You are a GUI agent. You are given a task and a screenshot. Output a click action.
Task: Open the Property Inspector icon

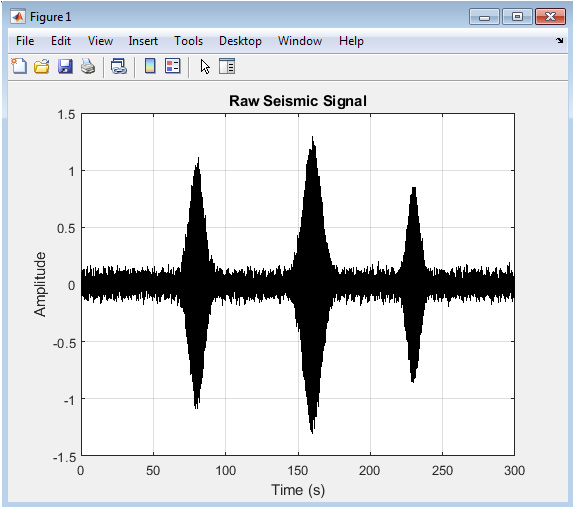227,66
